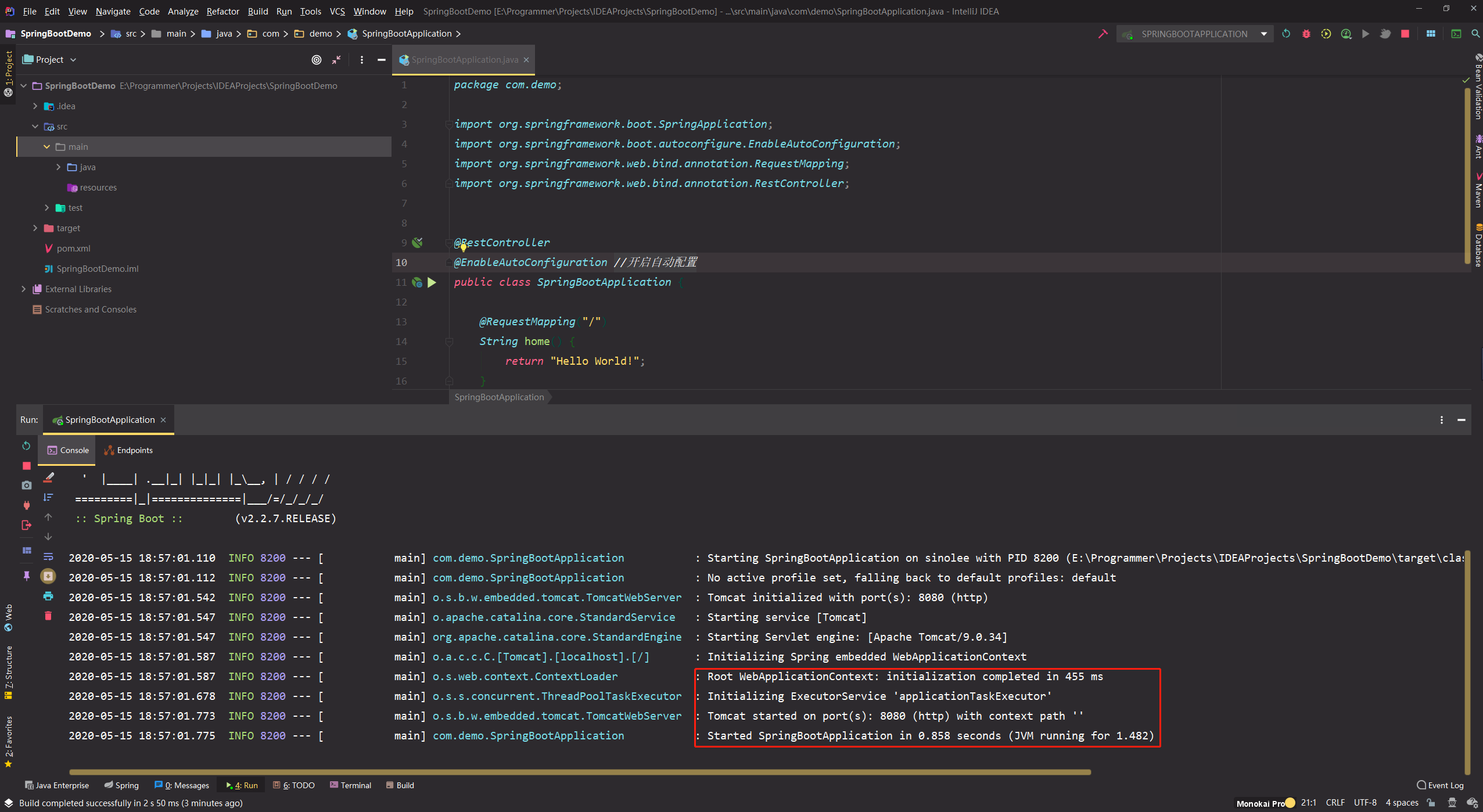The height and width of the screenshot is (812, 1483).
Task: Select pom.xml in the project tree
Action: click(73, 249)
